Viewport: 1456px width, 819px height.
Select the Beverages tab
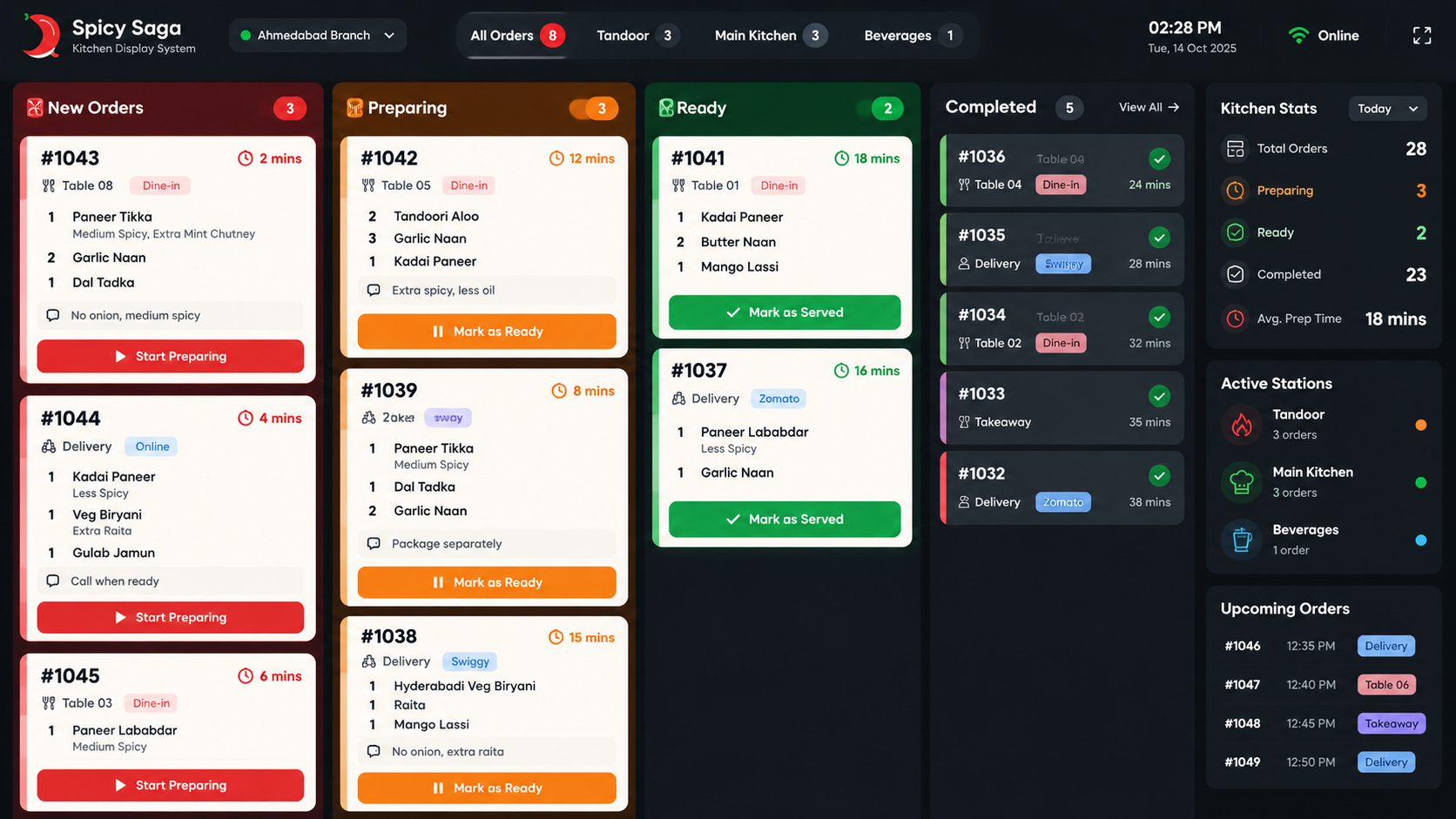912,36
